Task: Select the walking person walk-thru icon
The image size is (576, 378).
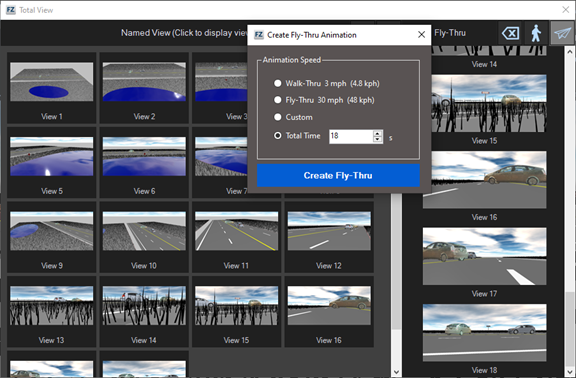Action: (536, 33)
